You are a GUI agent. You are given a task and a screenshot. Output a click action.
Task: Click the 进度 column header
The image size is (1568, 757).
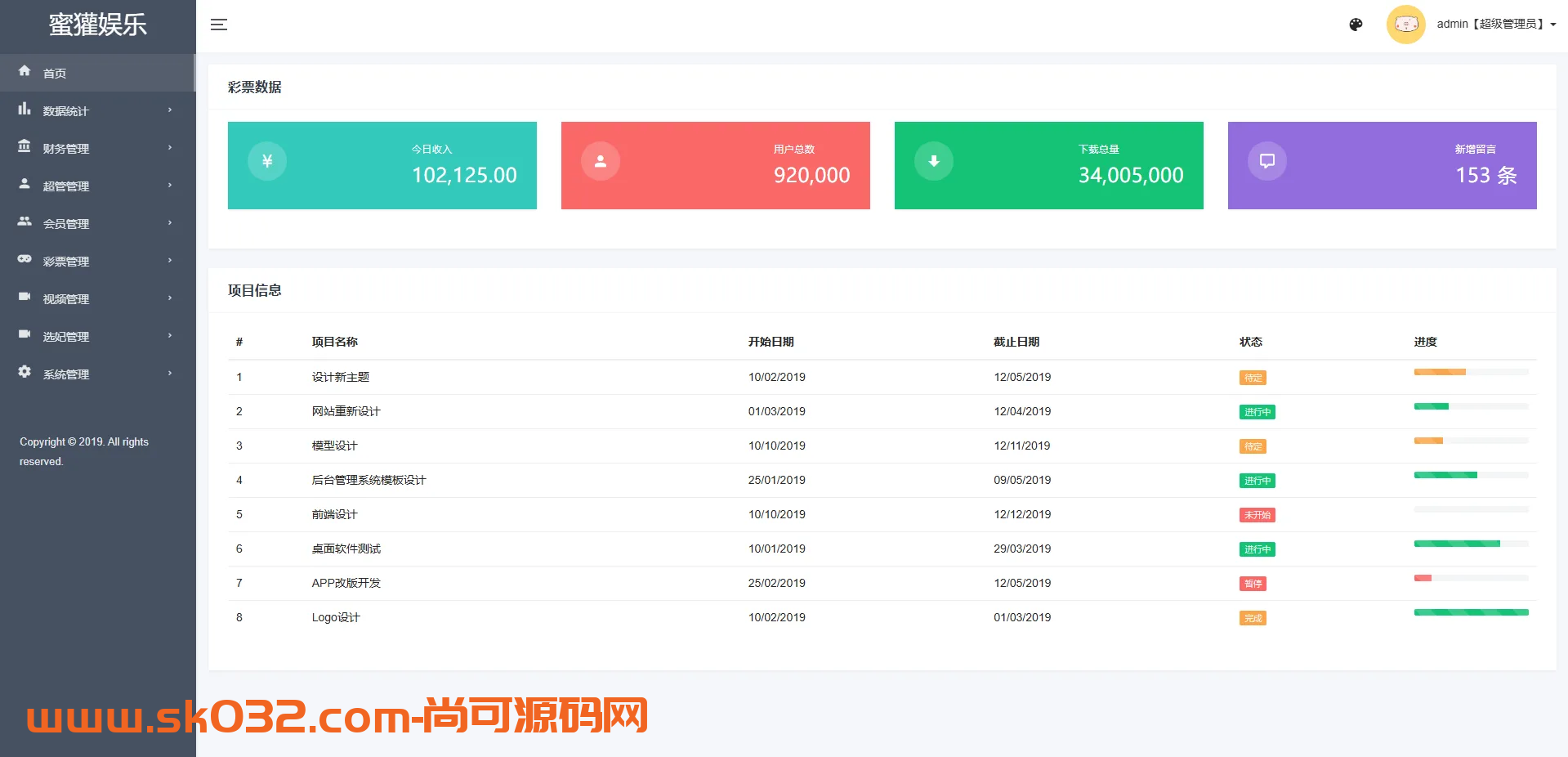[1426, 342]
